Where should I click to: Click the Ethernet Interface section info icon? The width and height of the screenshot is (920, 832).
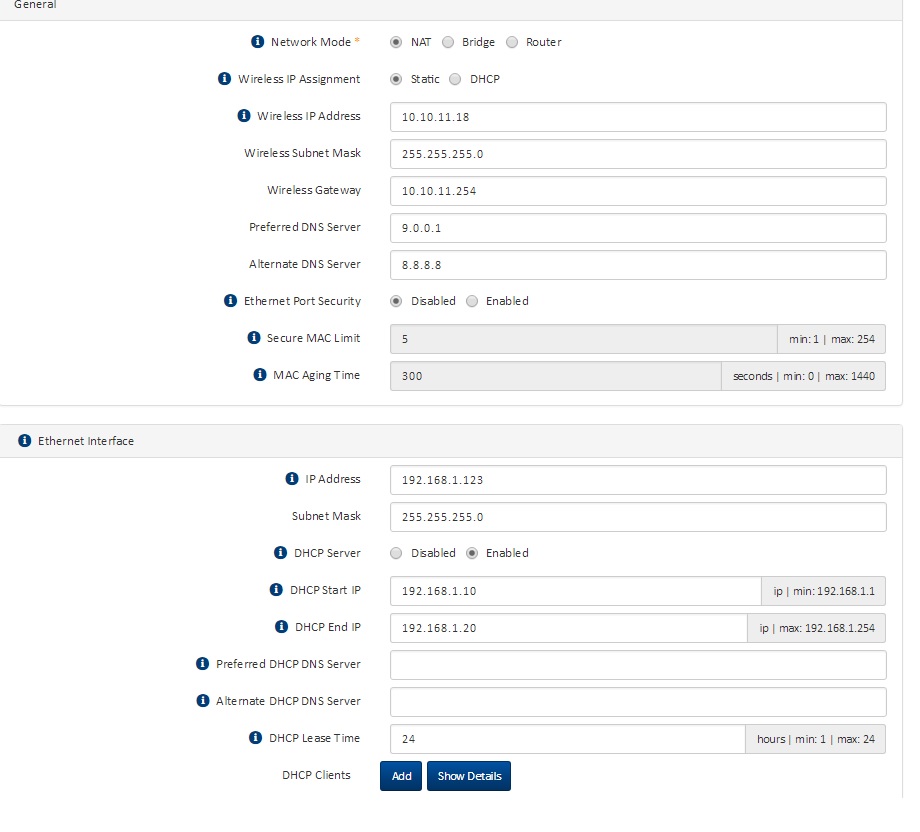pos(23,440)
